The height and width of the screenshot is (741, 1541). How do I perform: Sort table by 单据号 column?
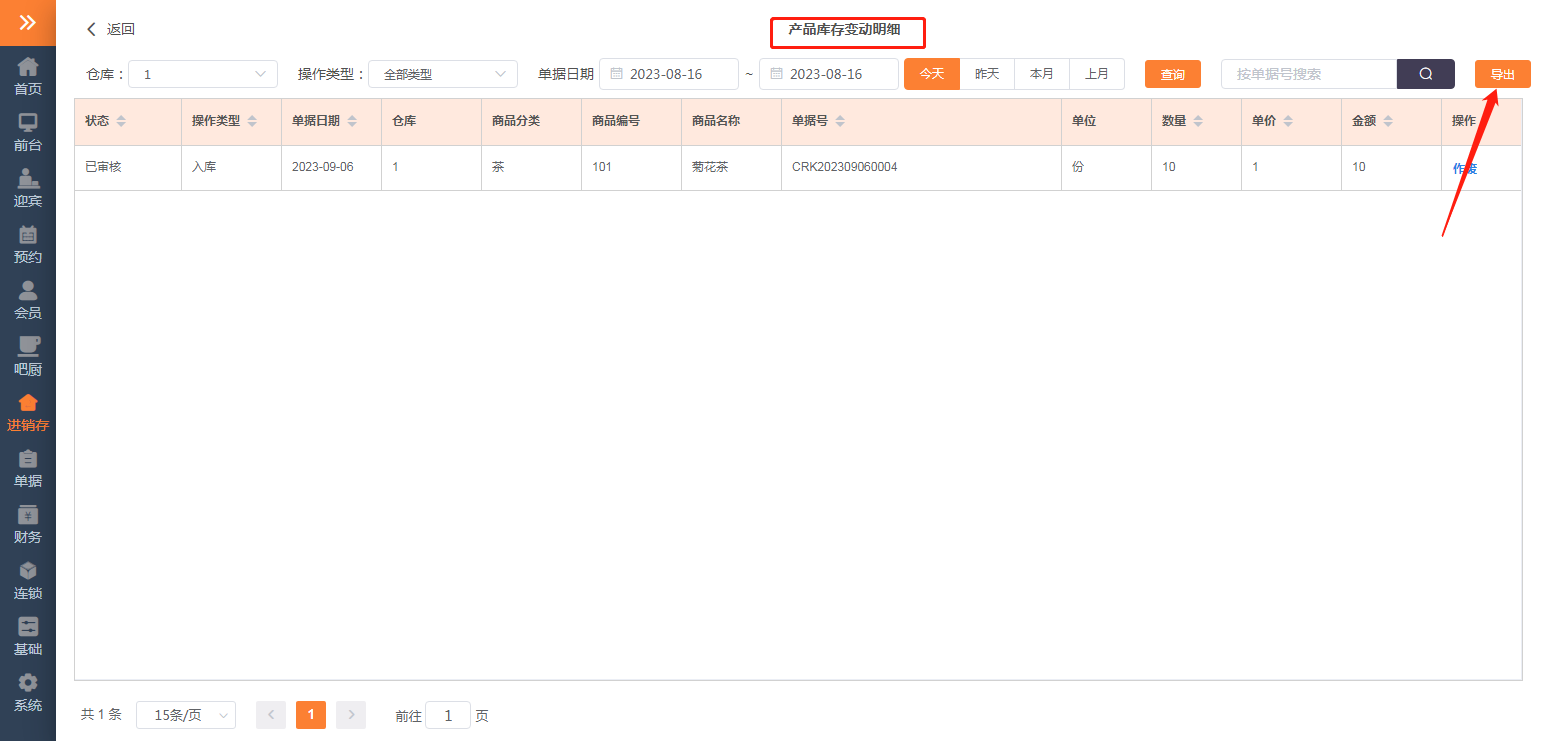pyautogui.click(x=840, y=121)
